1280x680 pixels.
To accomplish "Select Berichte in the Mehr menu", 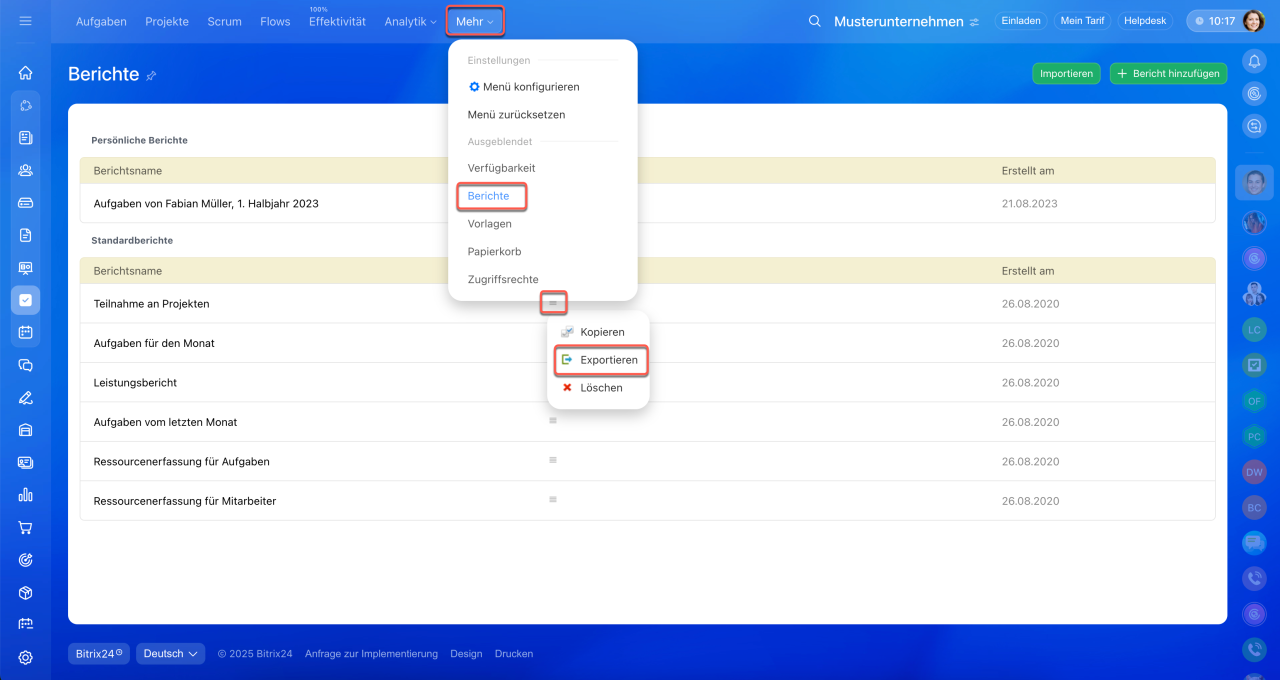I will (x=489, y=196).
